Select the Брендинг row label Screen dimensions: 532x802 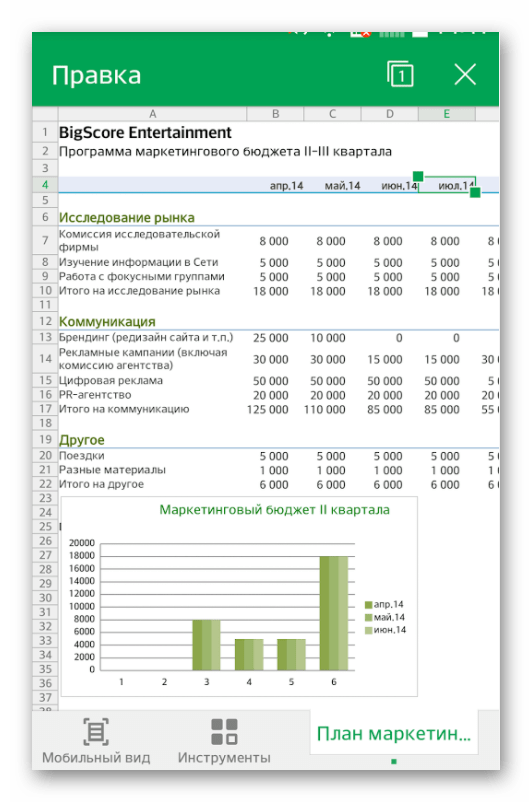(146, 337)
